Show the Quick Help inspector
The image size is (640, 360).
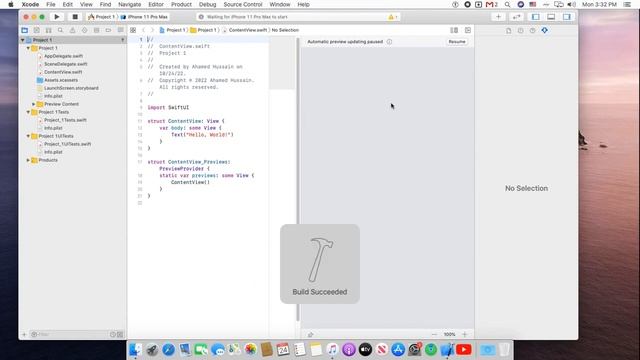coord(532,31)
